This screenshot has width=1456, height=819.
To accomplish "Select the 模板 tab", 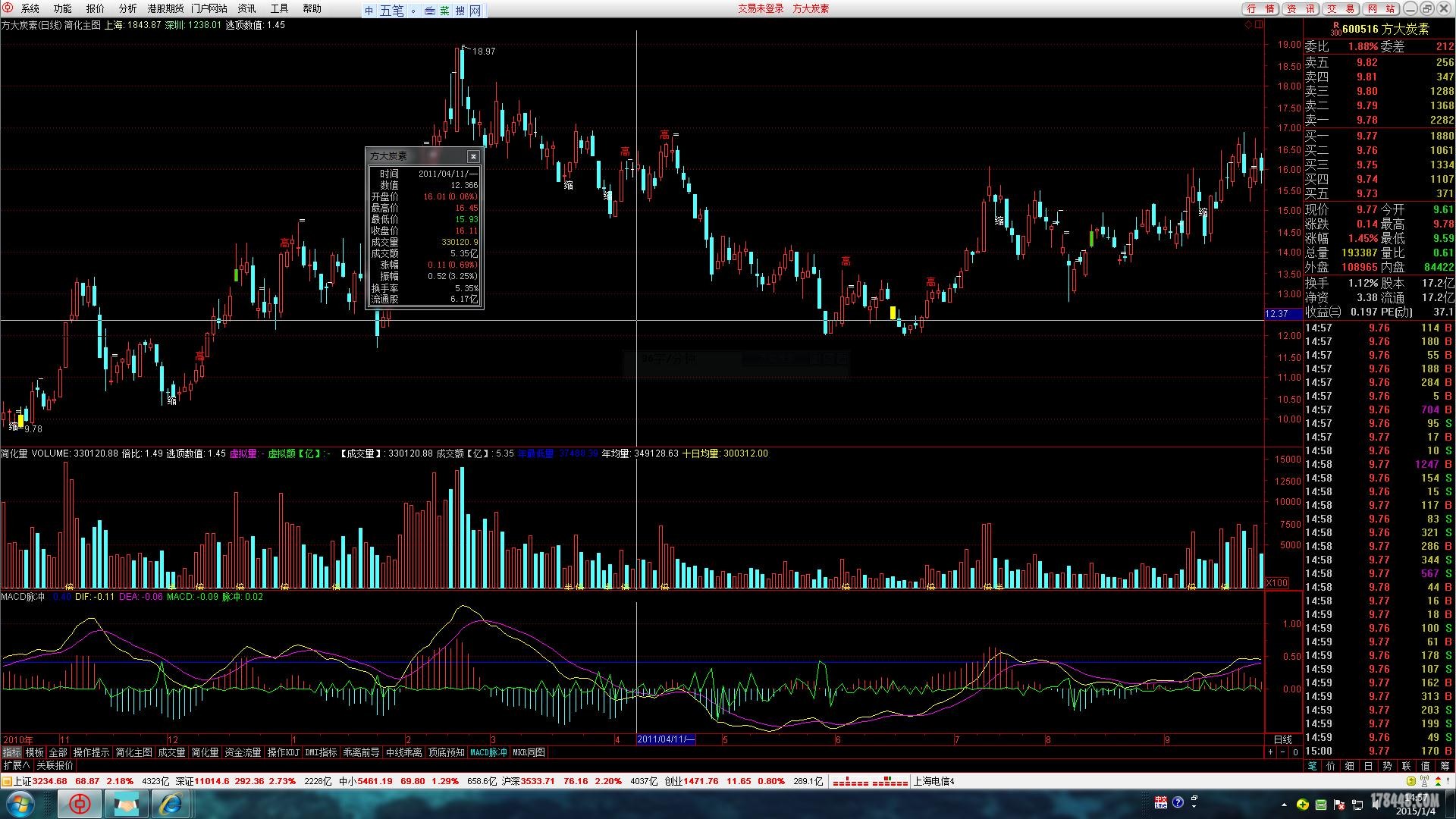I will [x=35, y=752].
